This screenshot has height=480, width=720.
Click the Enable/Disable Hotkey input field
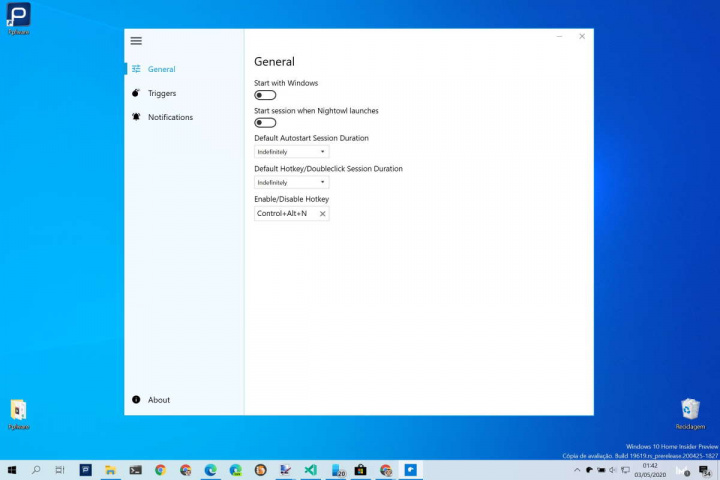coord(284,214)
